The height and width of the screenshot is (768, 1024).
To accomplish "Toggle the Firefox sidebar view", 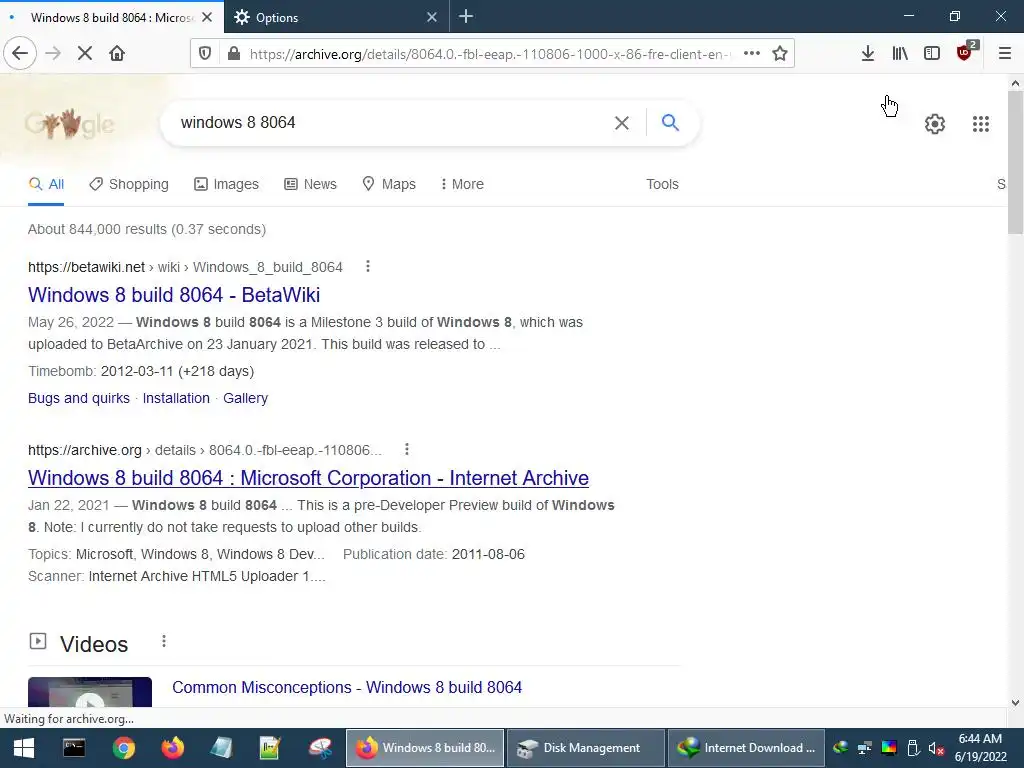I will point(932,54).
